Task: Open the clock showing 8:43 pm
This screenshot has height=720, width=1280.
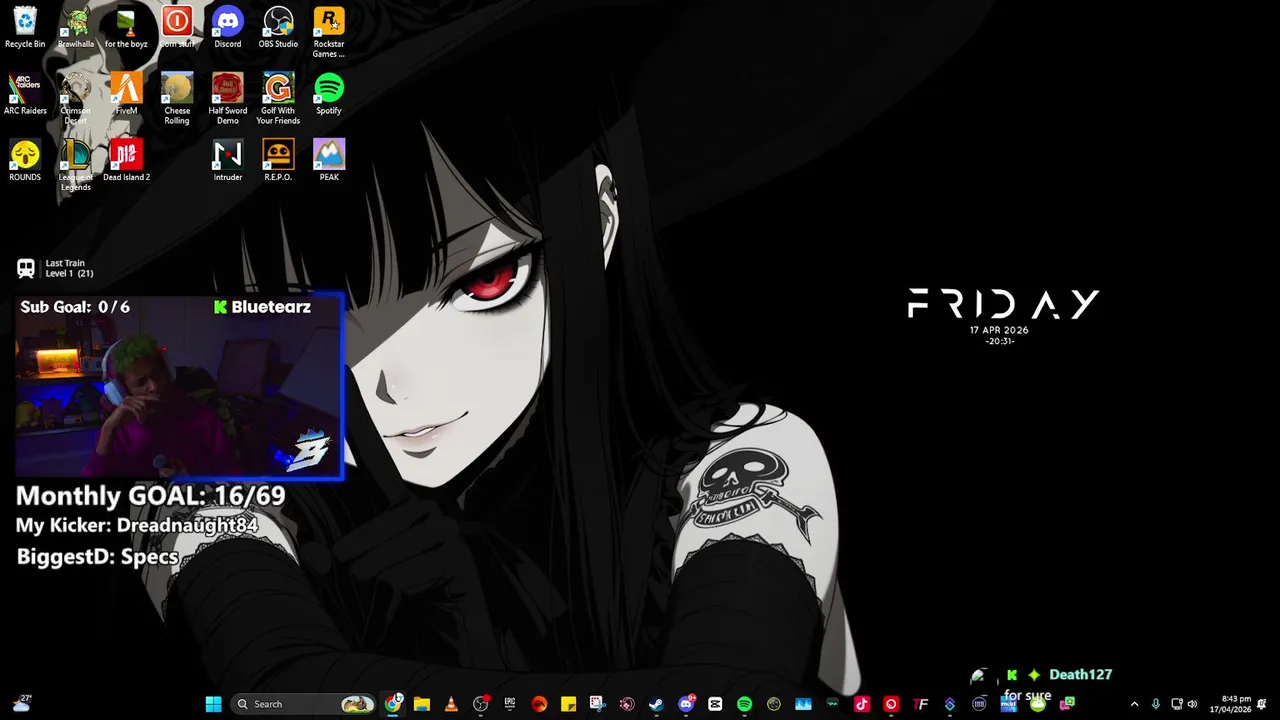Action: (x=1232, y=704)
